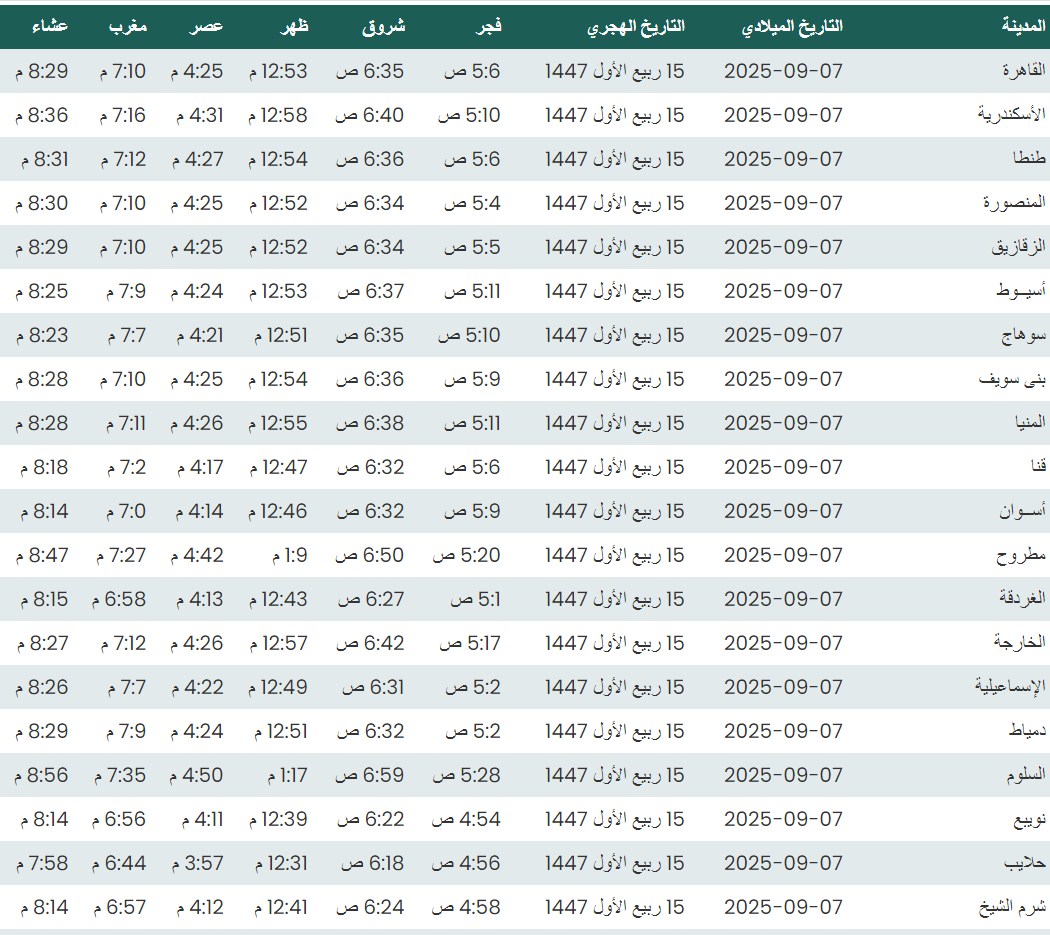Open the أسوان city entry
1050x935 pixels.
[x=1021, y=511]
